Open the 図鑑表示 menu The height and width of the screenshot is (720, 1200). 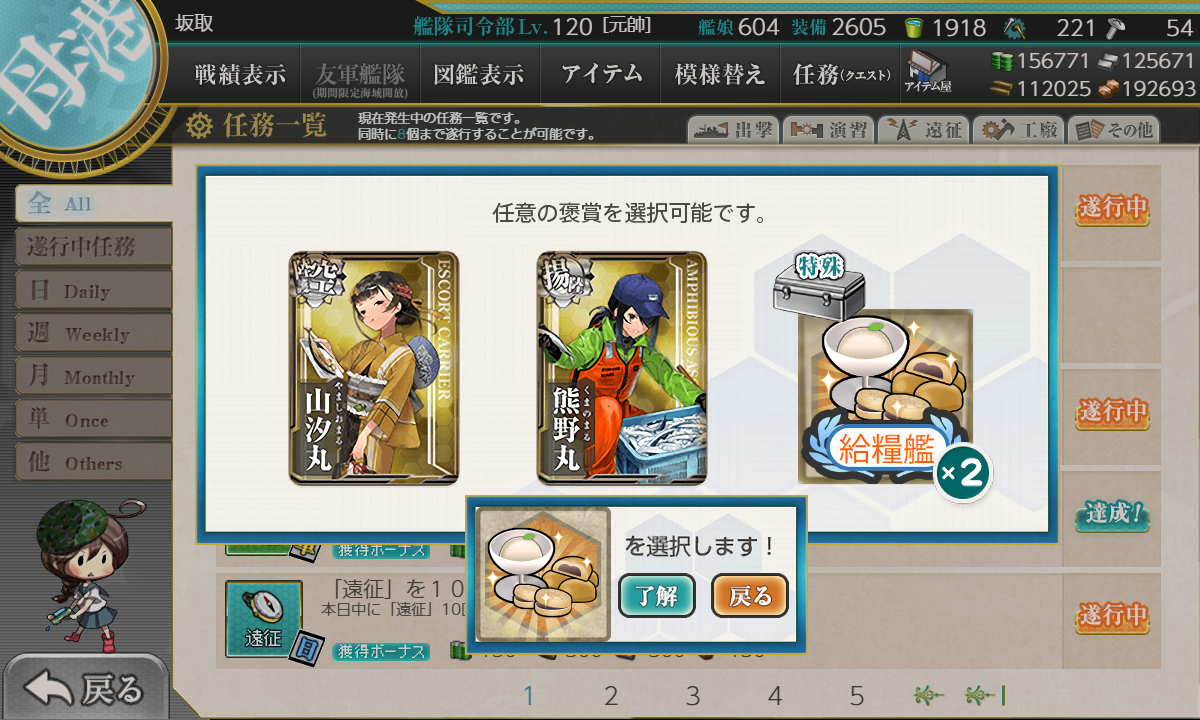479,74
